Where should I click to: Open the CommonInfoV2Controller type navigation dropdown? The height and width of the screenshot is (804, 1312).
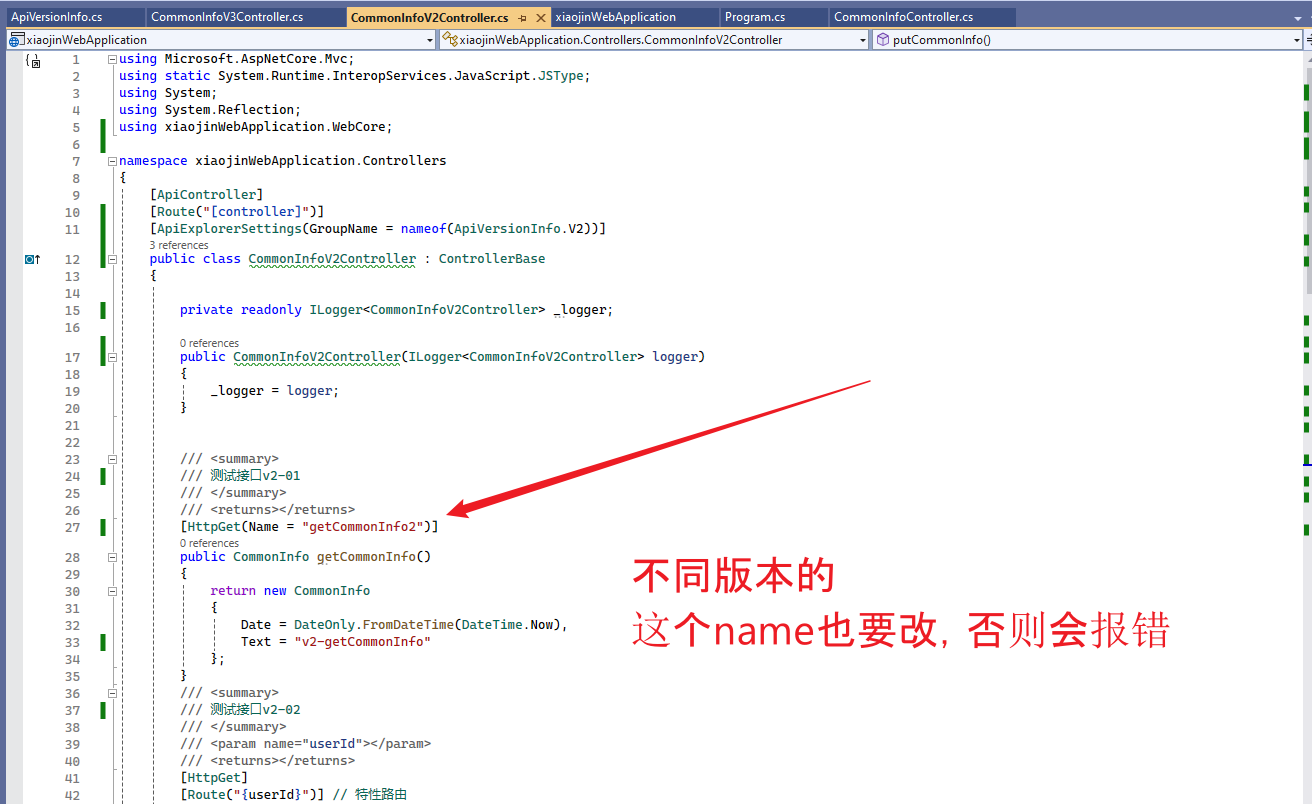(x=863, y=38)
